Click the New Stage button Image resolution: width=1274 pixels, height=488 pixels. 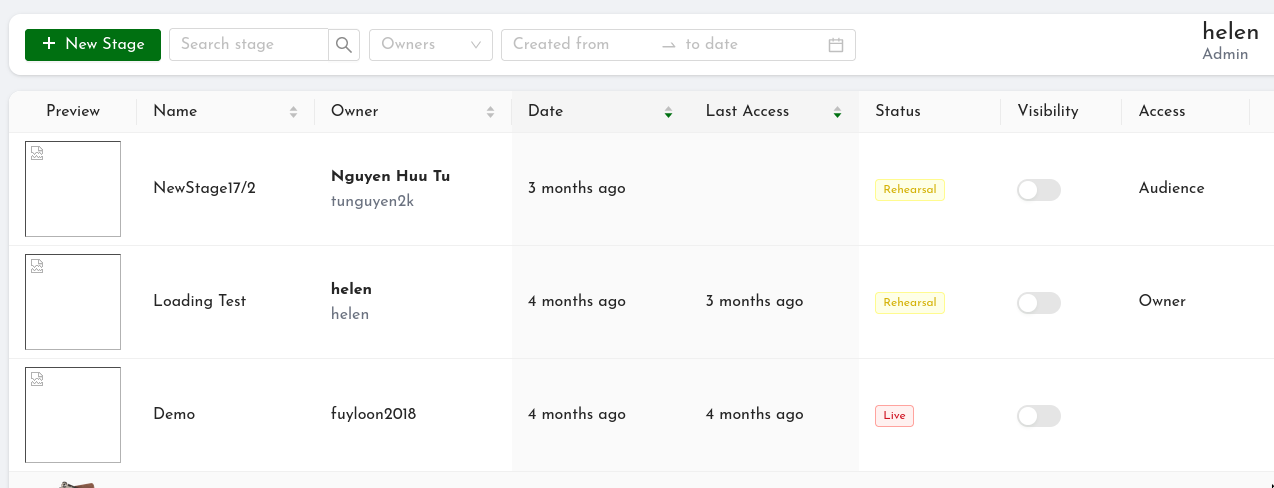[93, 45]
